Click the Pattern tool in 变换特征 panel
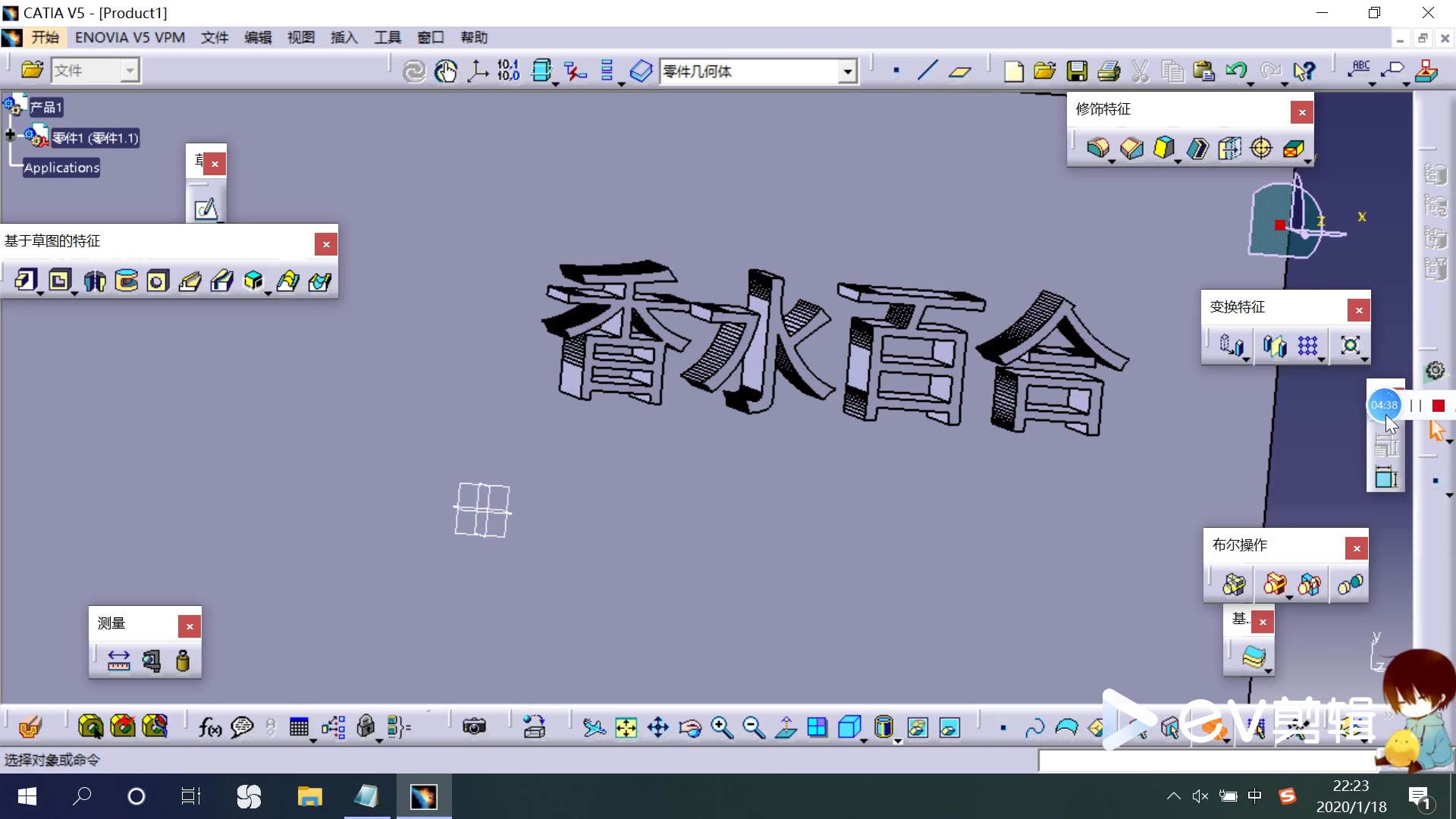Screen dimensions: 1456x819 tap(1307, 344)
